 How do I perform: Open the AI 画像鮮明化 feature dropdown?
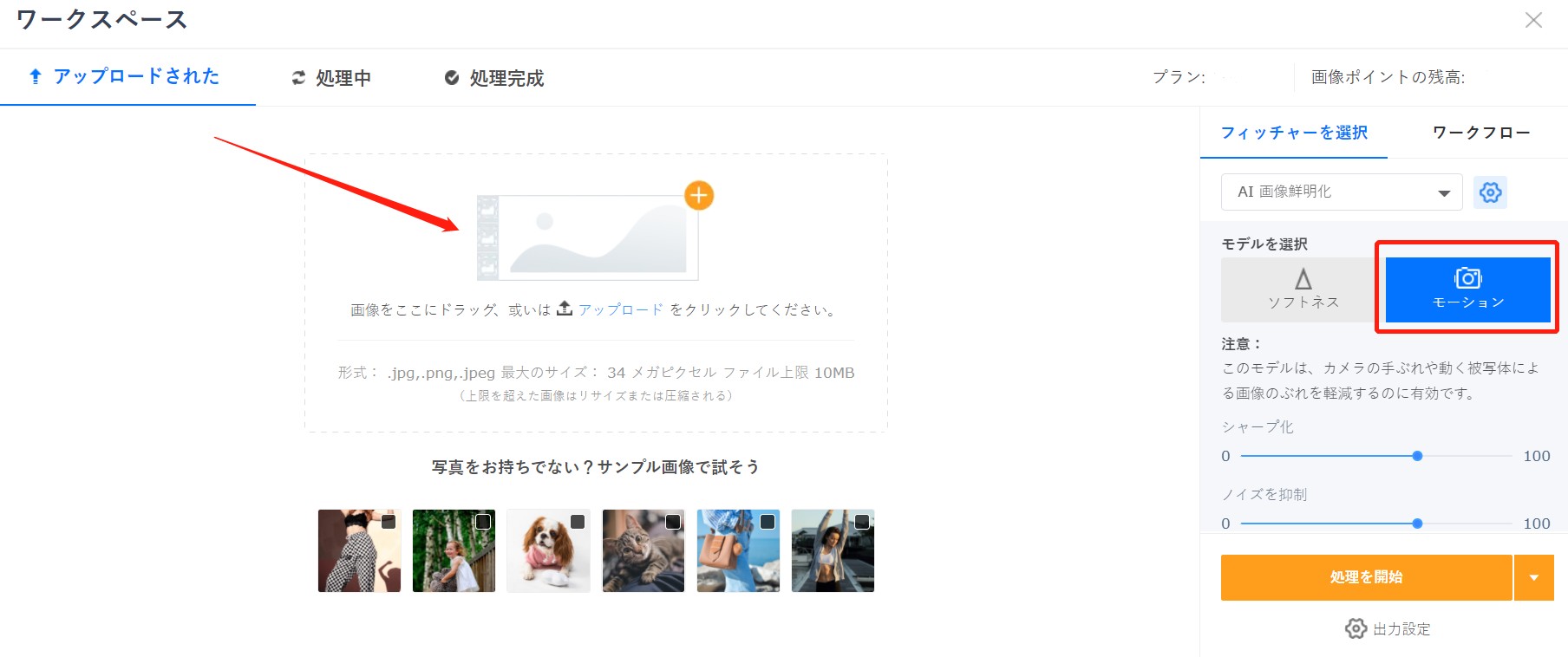(1342, 192)
